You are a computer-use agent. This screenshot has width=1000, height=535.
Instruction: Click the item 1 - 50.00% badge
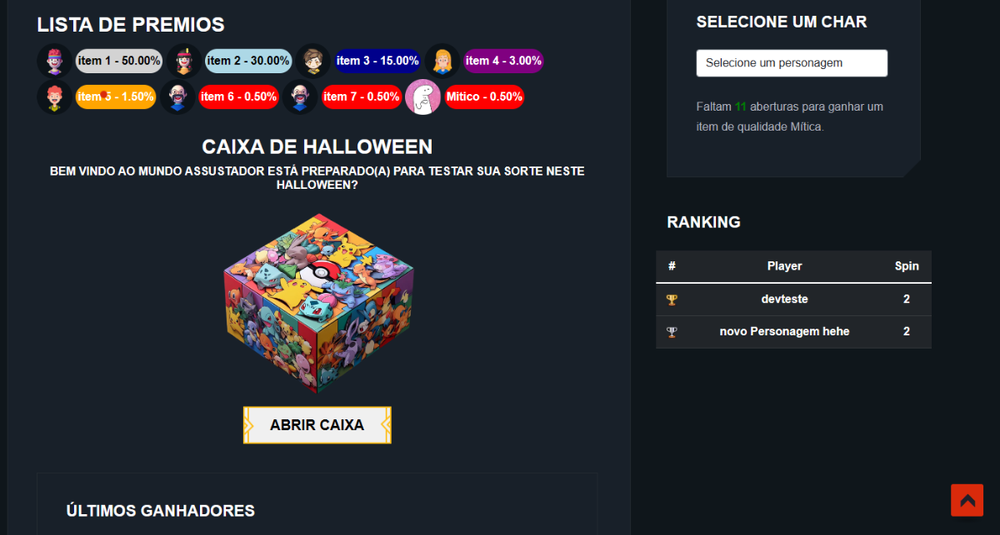(119, 61)
